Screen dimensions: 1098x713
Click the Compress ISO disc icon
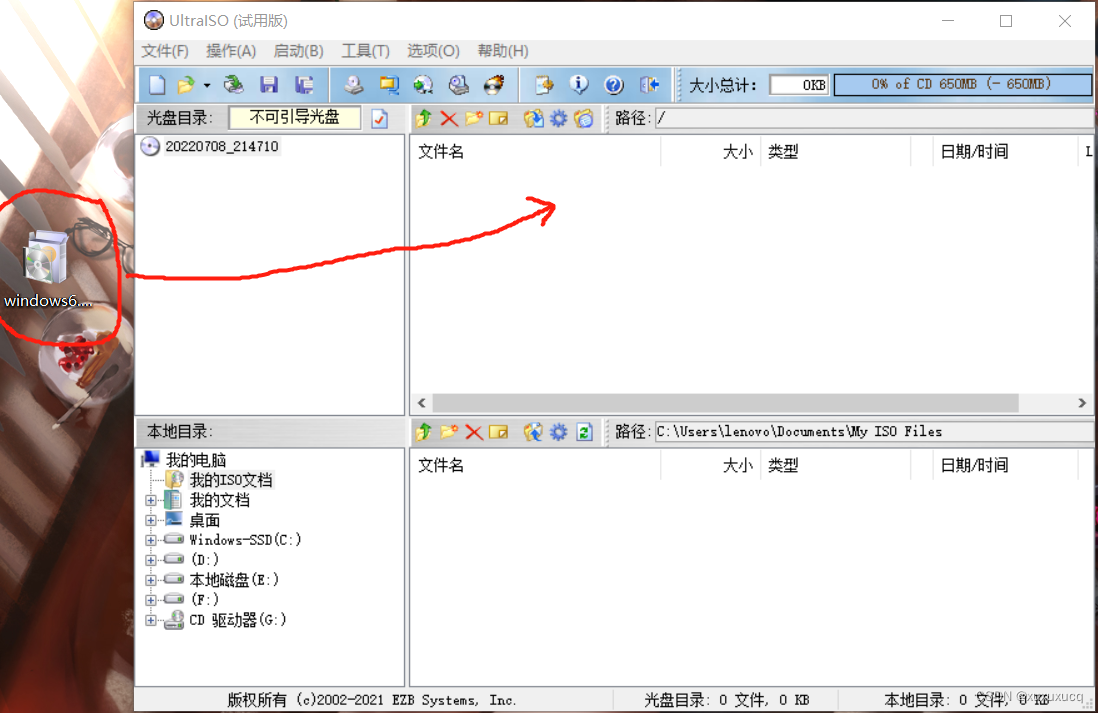[423, 85]
